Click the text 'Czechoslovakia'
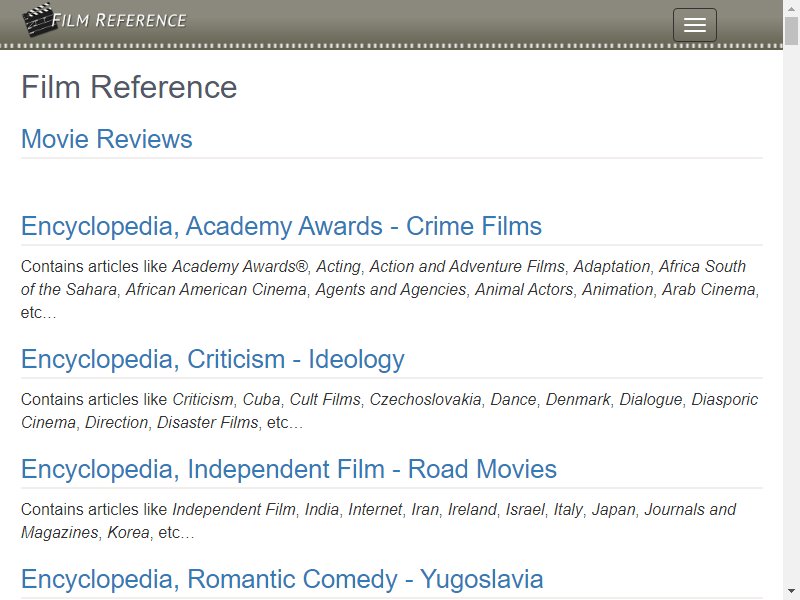Image resolution: width=800 pixels, height=600 pixels. 426,399
